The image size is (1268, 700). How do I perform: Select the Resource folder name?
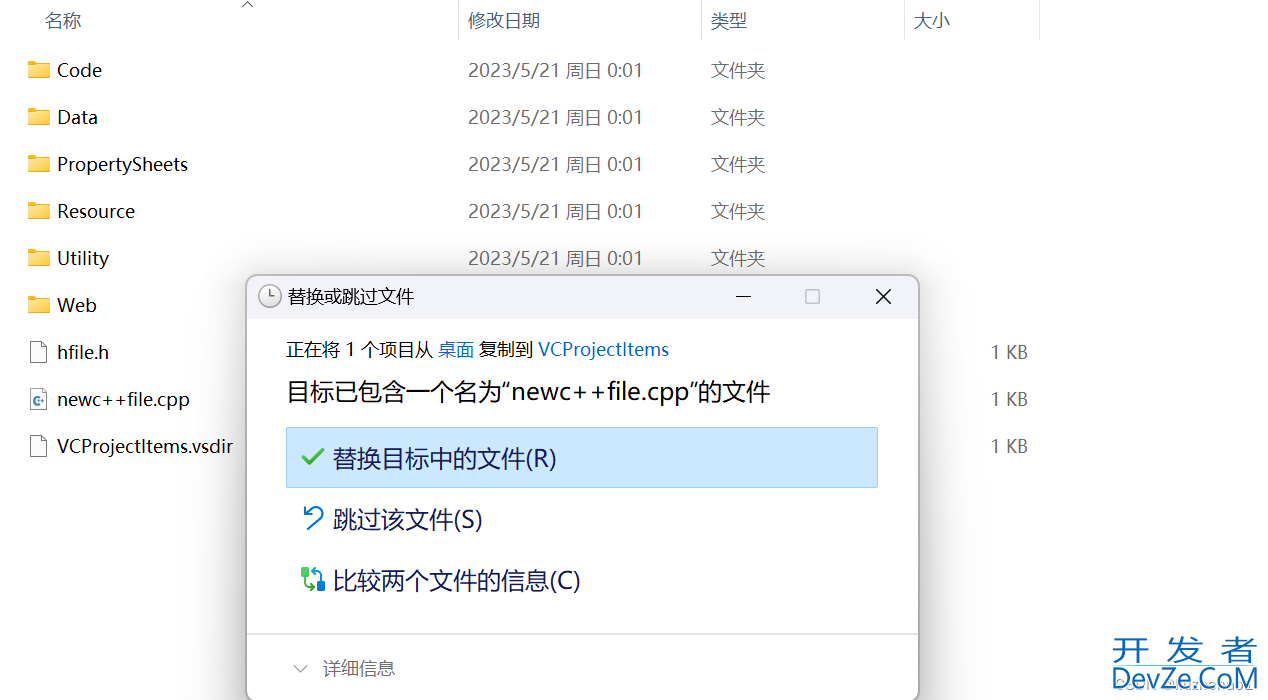point(96,211)
